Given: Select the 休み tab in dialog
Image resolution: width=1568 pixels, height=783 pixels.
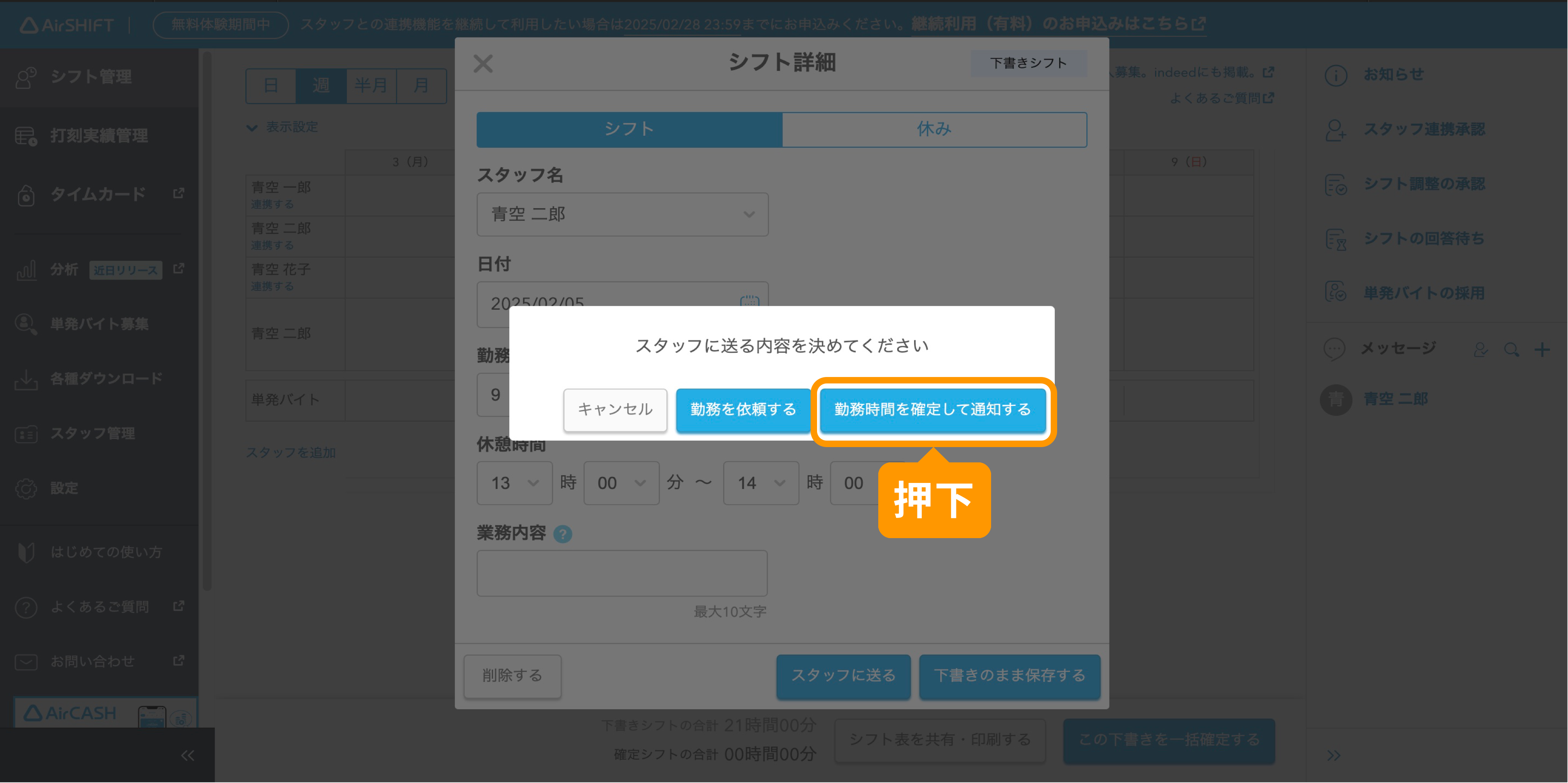Looking at the screenshot, I should (x=934, y=130).
